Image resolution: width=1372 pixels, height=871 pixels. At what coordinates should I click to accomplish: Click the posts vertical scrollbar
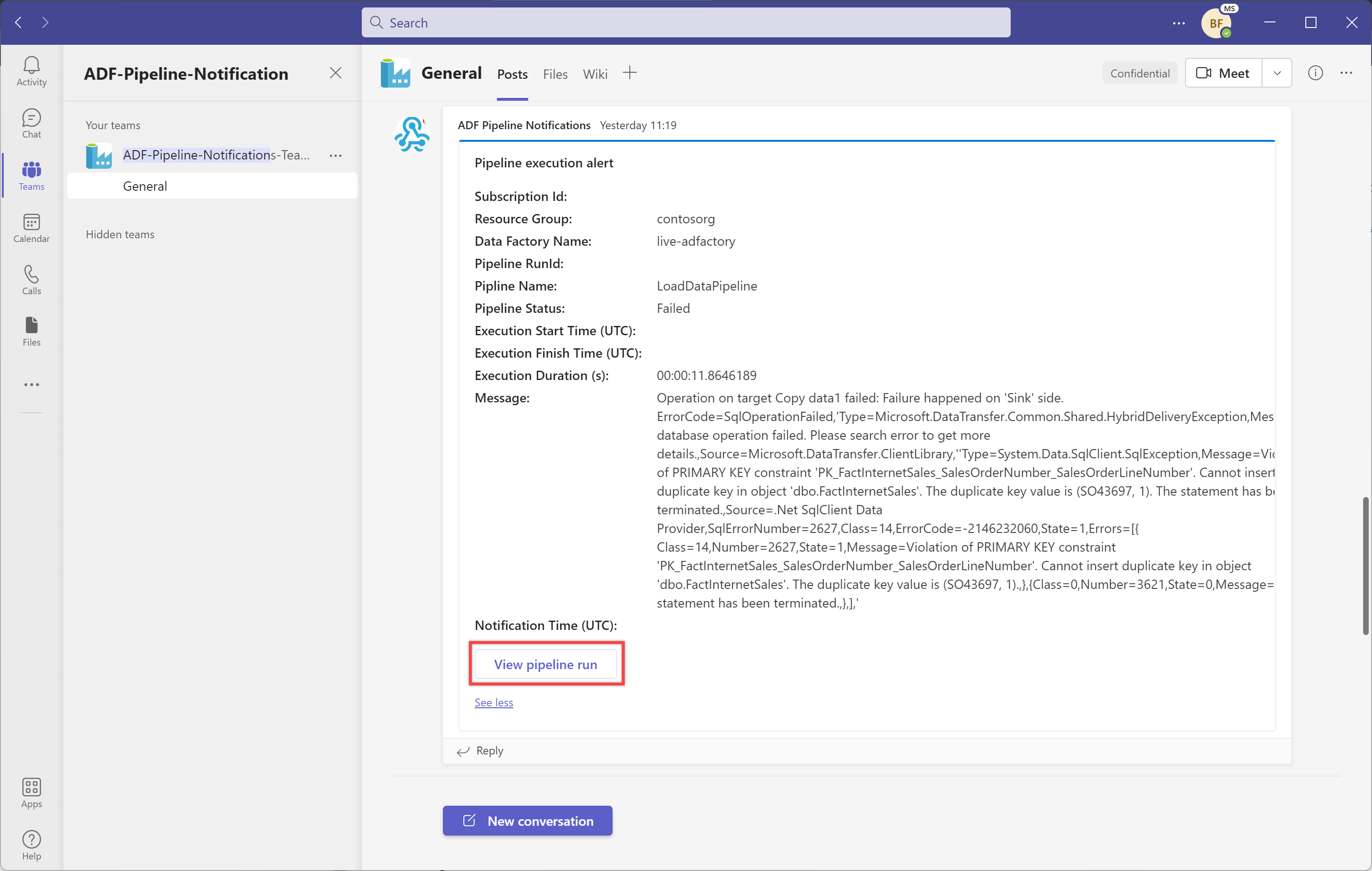tap(1365, 565)
